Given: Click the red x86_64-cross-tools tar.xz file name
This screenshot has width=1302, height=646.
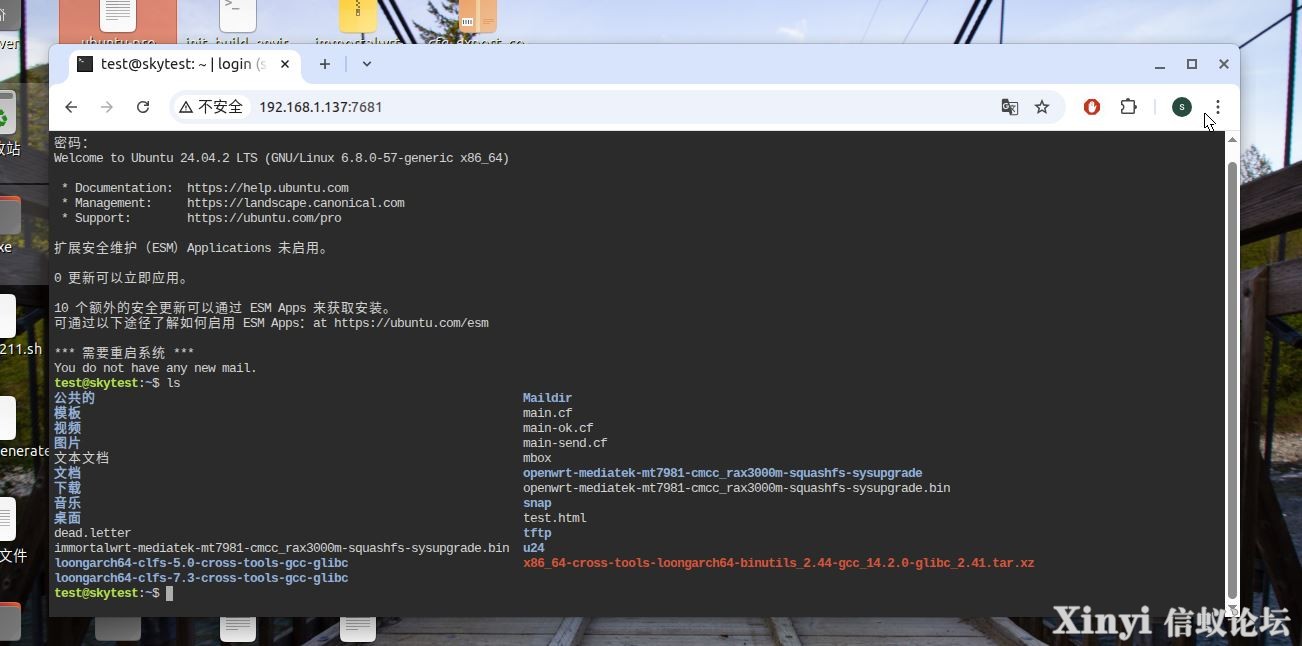Looking at the screenshot, I should 778,563.
